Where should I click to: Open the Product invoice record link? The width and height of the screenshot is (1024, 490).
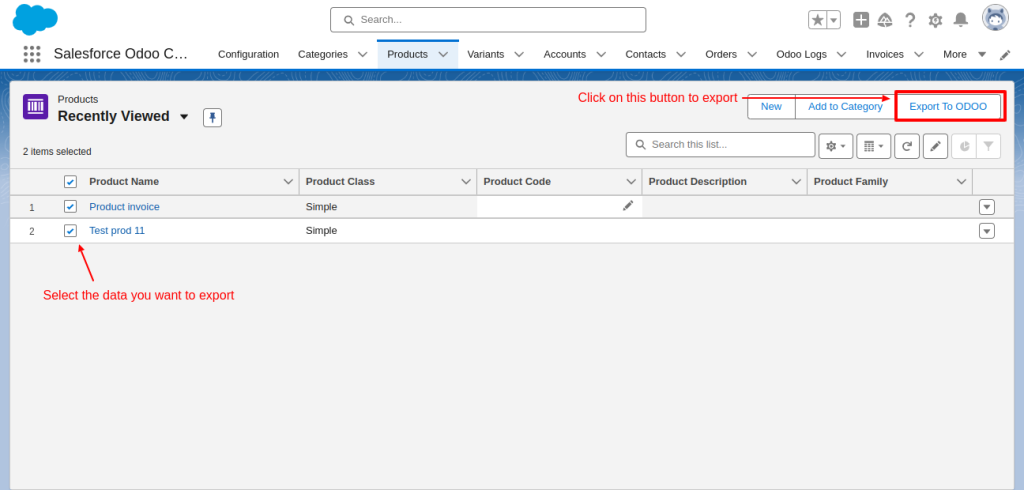click(x=124, y=206)
